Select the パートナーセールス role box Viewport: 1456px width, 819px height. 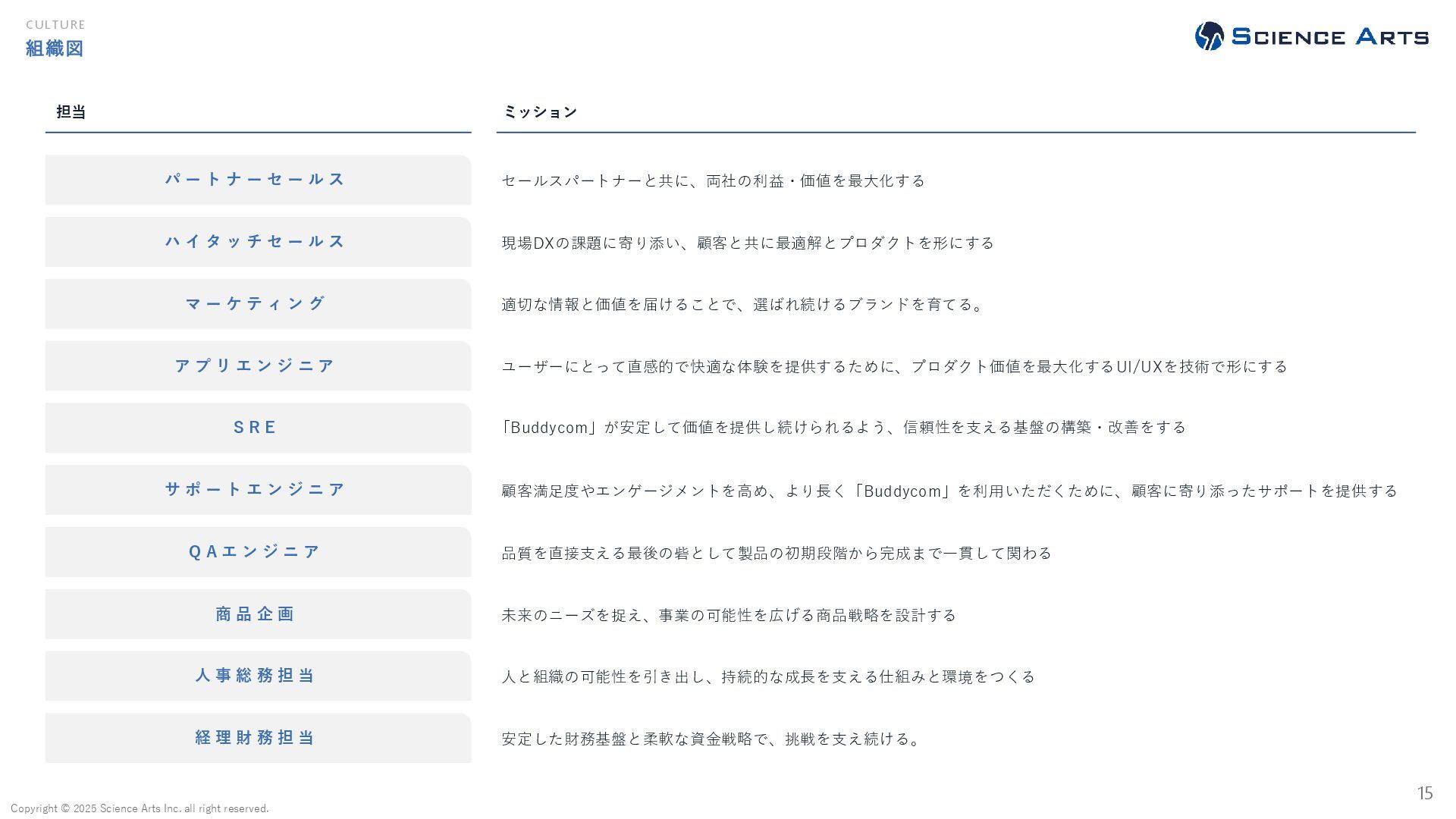pyautogui.click(x=258, y=180)
